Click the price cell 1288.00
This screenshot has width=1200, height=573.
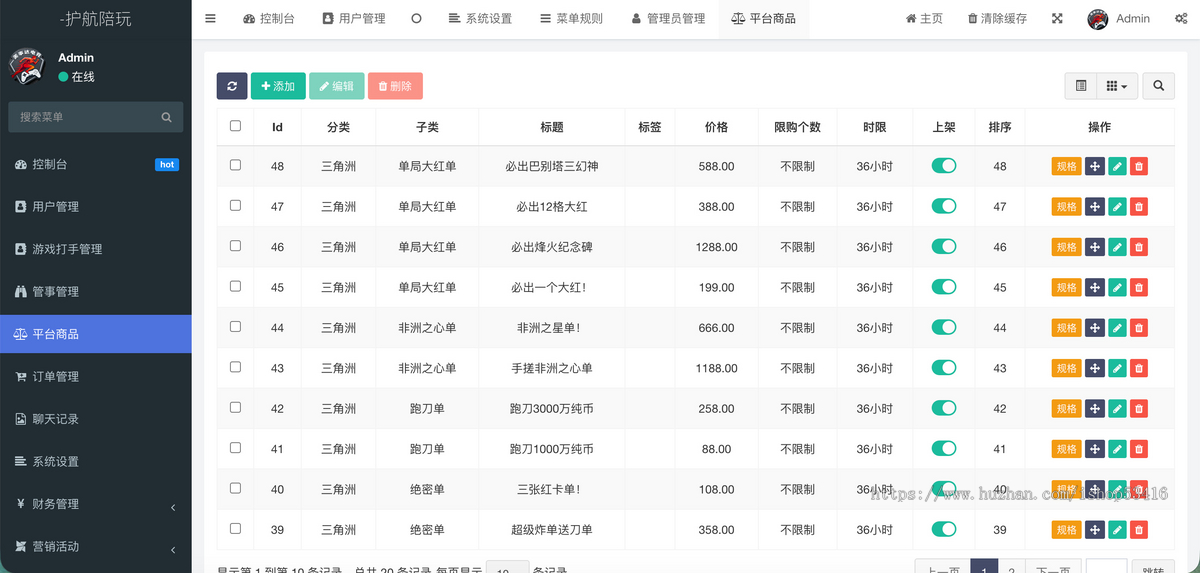click(x=716, y=247)
